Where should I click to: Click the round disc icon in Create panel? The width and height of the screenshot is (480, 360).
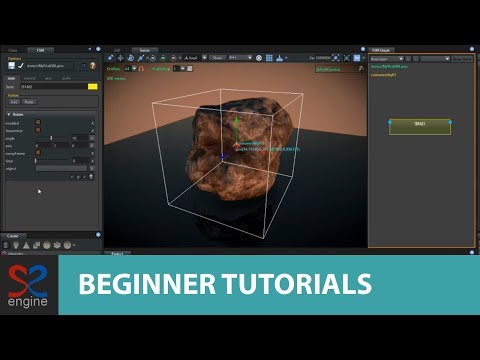pyautogui.click(x=47, y=245)
